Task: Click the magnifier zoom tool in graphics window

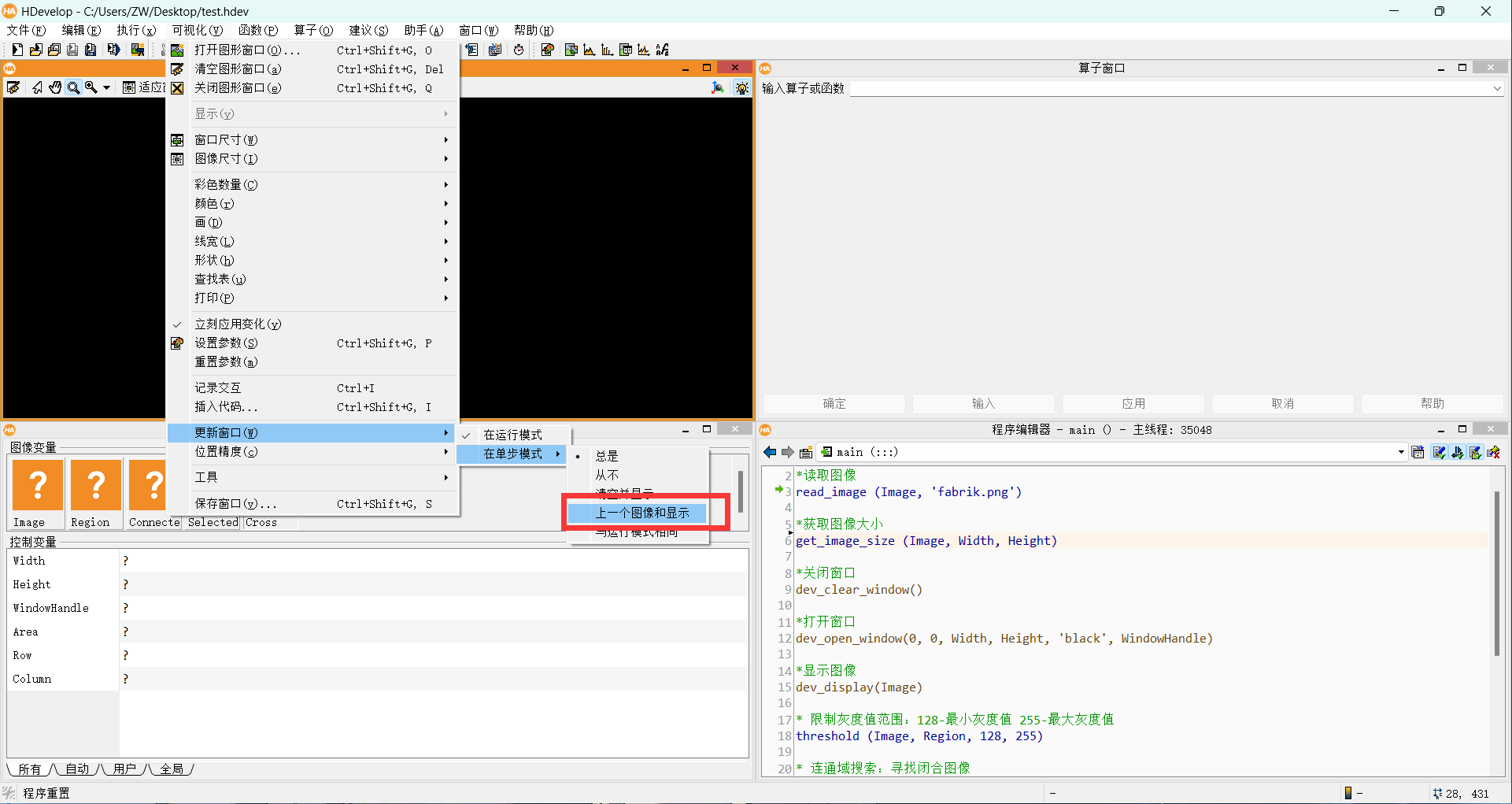Action: pos(73,87)
